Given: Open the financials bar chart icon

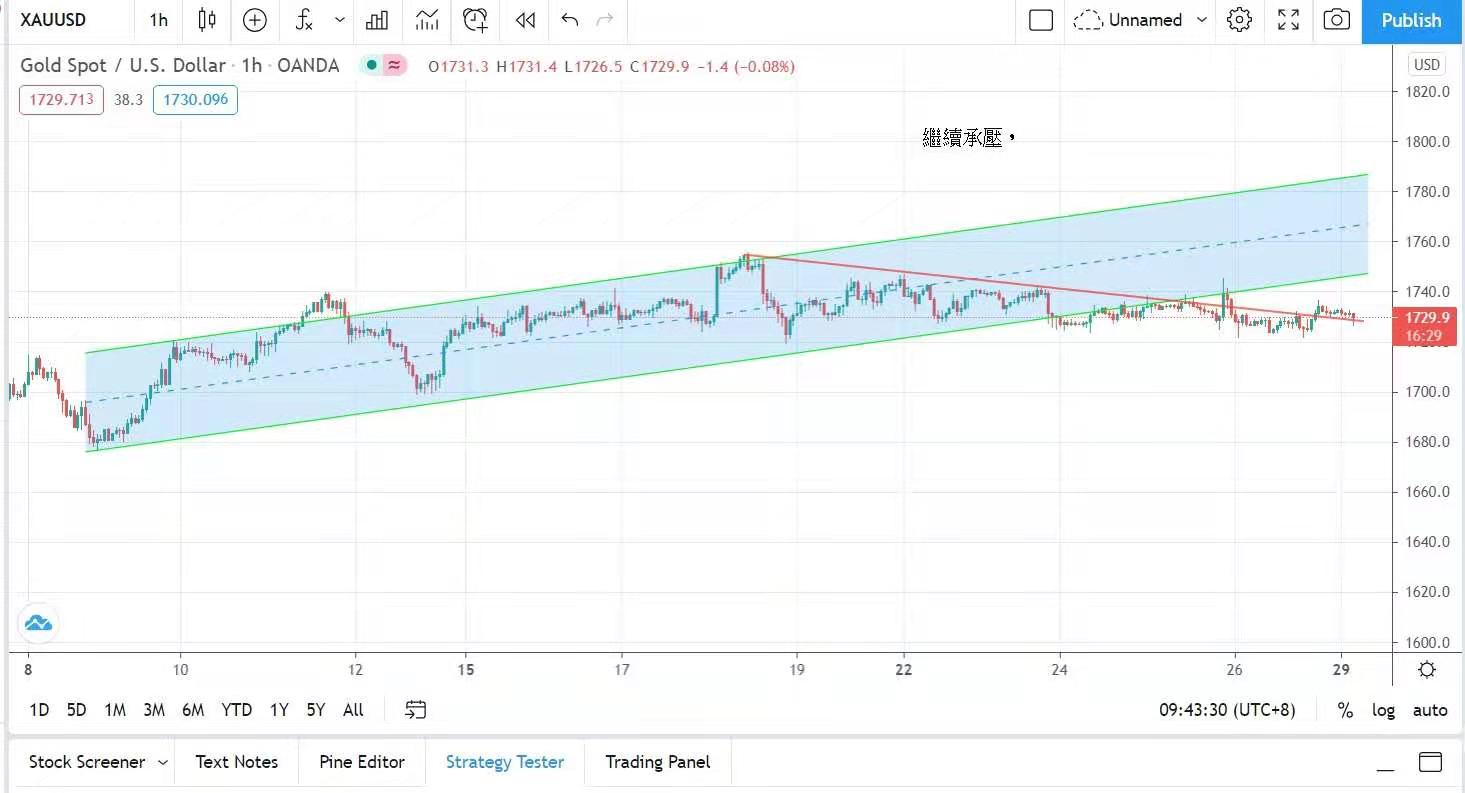Looking at the screenshot, I should (377, 20).
